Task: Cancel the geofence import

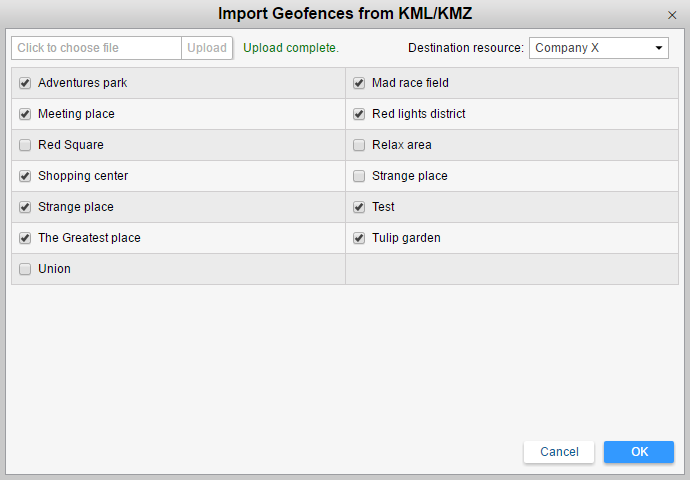Action: tap(559, 452)
